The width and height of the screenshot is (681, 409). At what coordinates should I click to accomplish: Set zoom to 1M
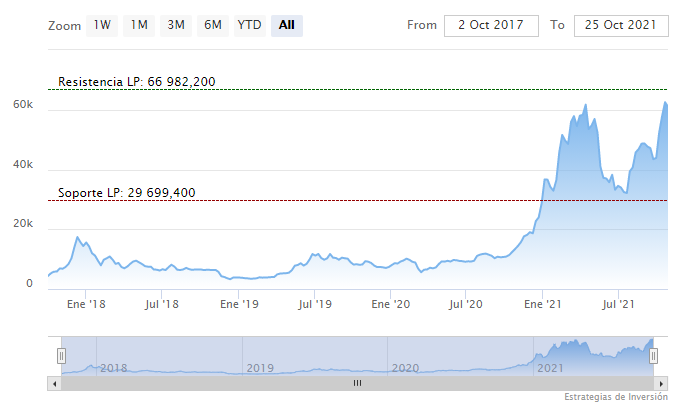coord(139,25)
